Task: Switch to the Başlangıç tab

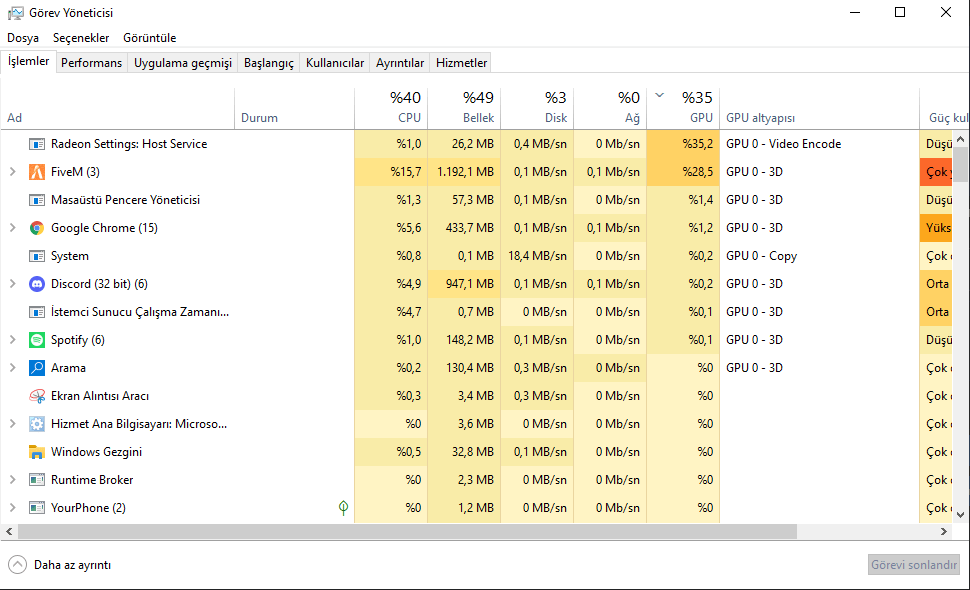Action: pyautogui.click(x=268, y=63)
